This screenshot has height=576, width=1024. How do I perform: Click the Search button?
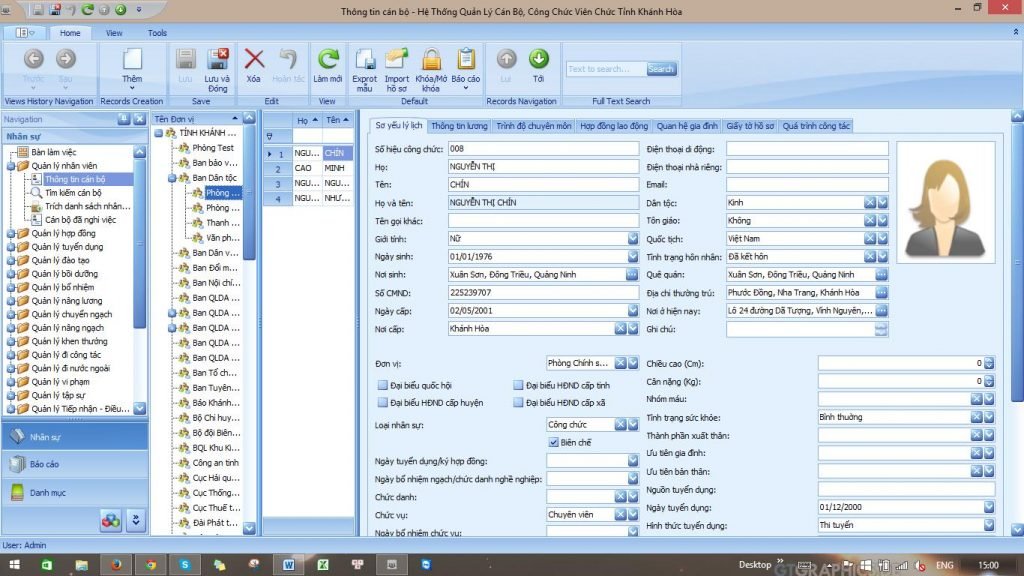tap(661, 69)
